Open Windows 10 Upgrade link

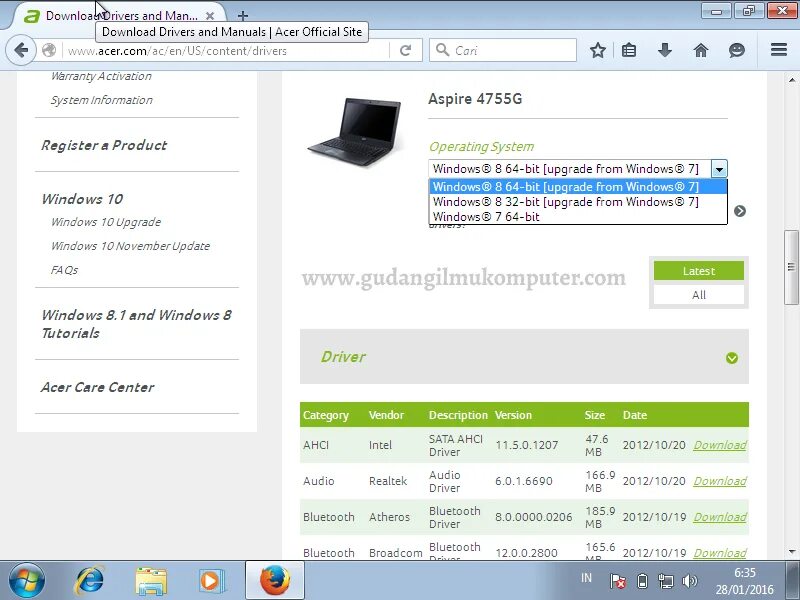pyautogui.click(x=106, y=222)
